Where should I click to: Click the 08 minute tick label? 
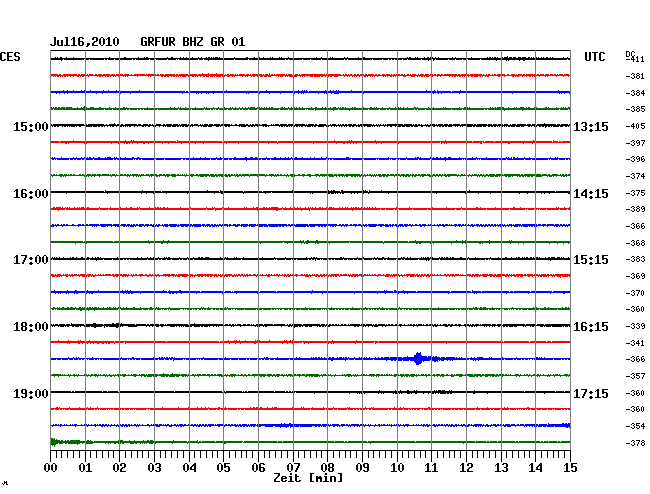point(327,467)
